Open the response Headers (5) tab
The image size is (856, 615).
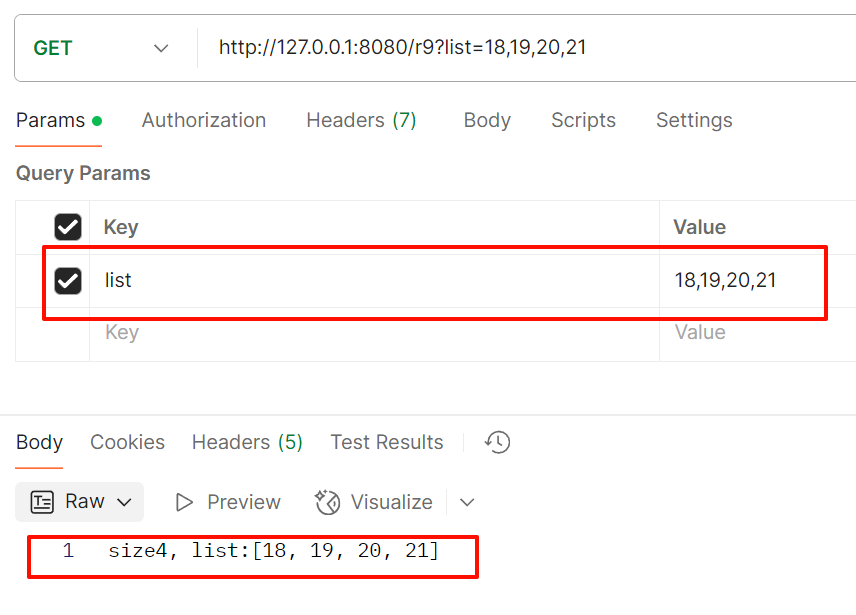tap(247, 442)
